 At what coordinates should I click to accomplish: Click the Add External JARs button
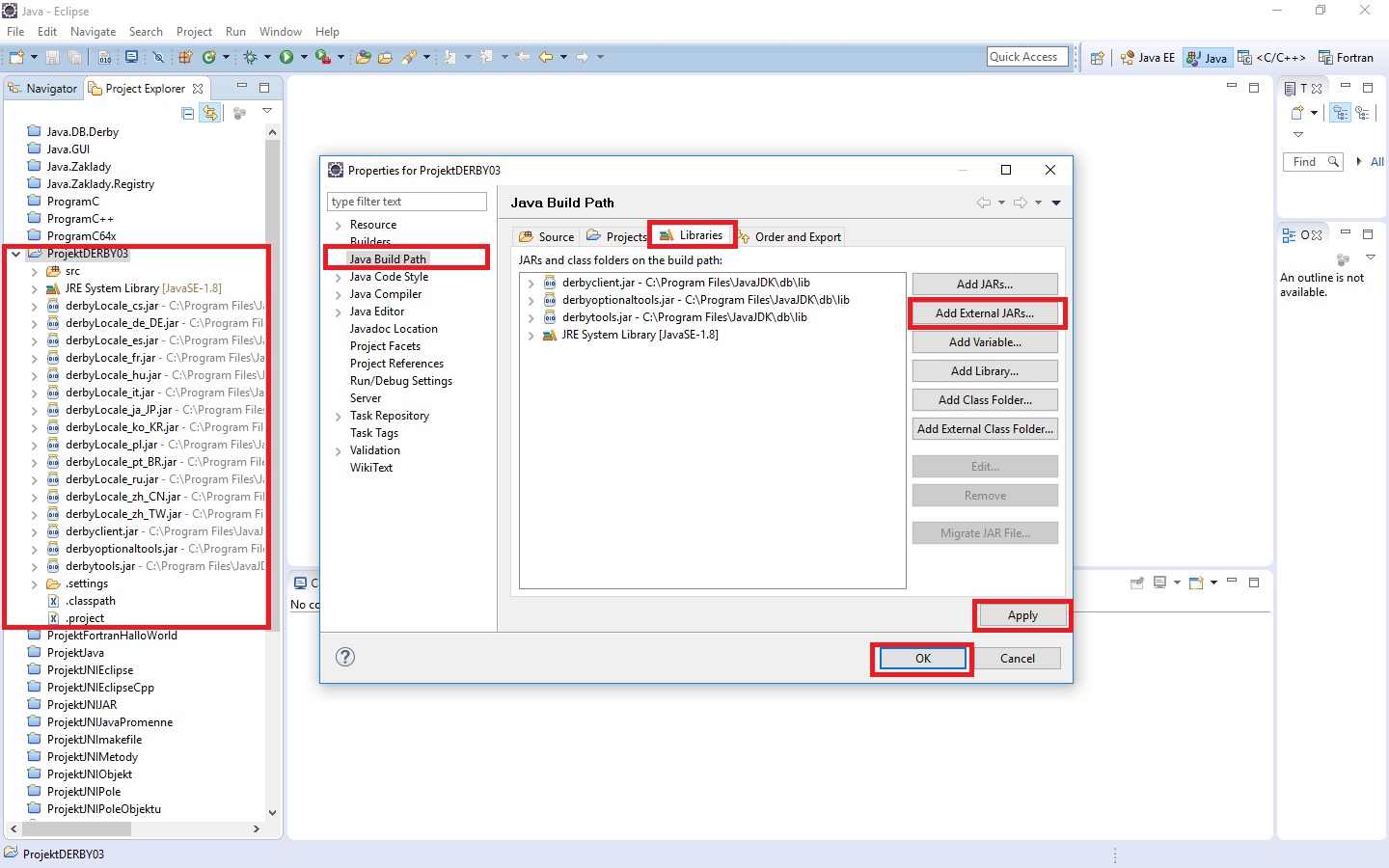tap(984, 313)
